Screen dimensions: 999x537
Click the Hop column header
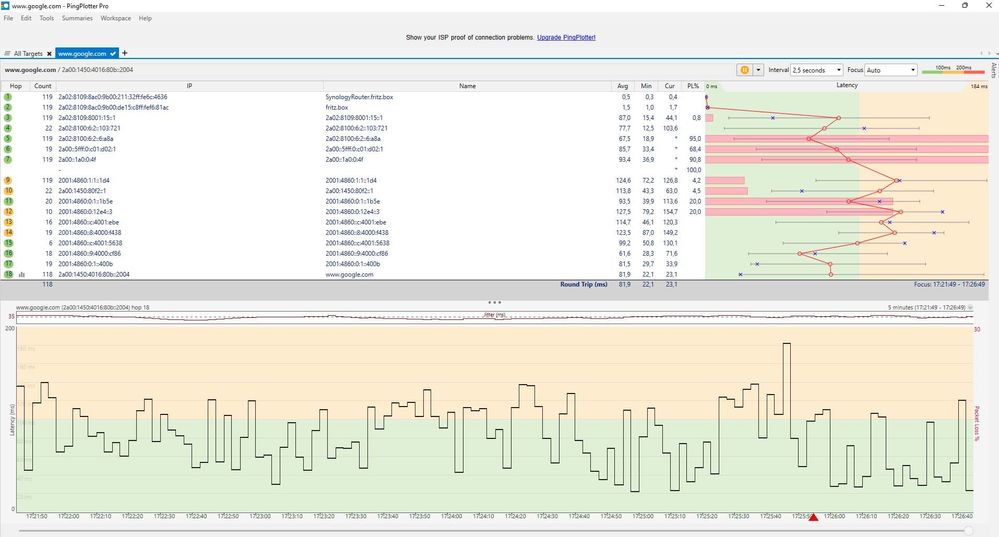[x=15, y=86]
